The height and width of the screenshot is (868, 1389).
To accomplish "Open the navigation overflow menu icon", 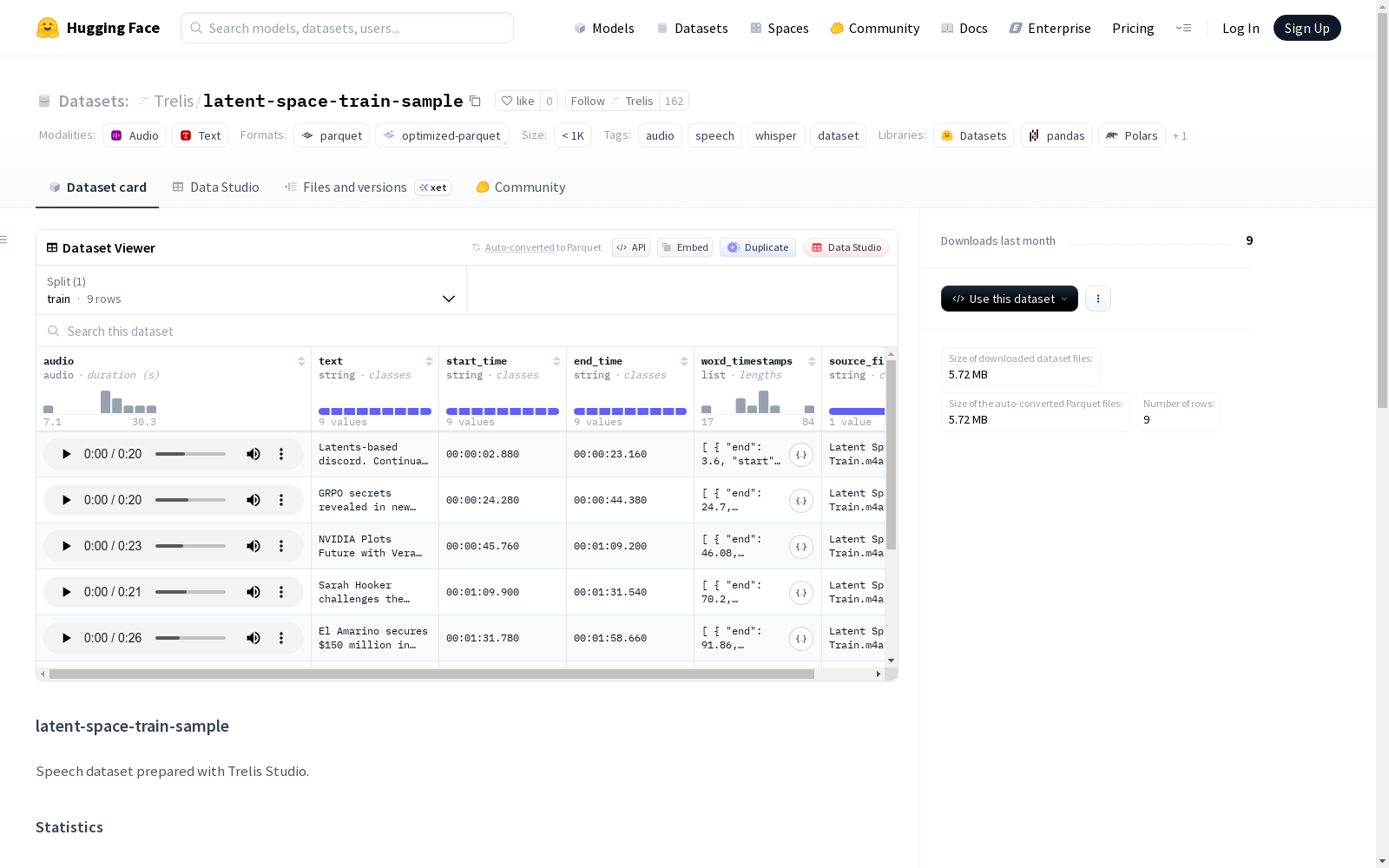I will coord(1183,28).
